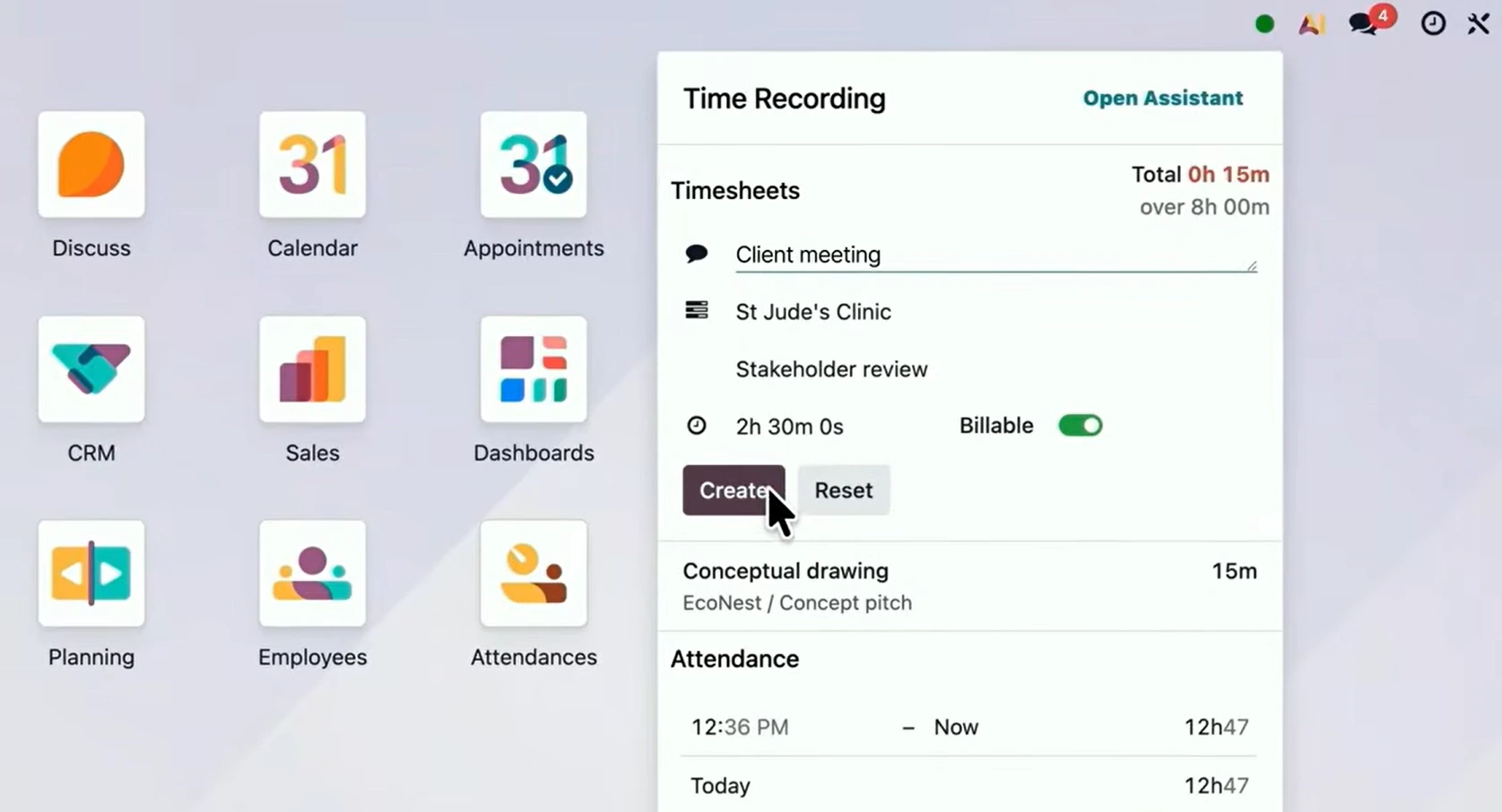Edit the 2h 30m 0s duration field
The width and height of the screenshot is (1502, 812).
point(790,427)
